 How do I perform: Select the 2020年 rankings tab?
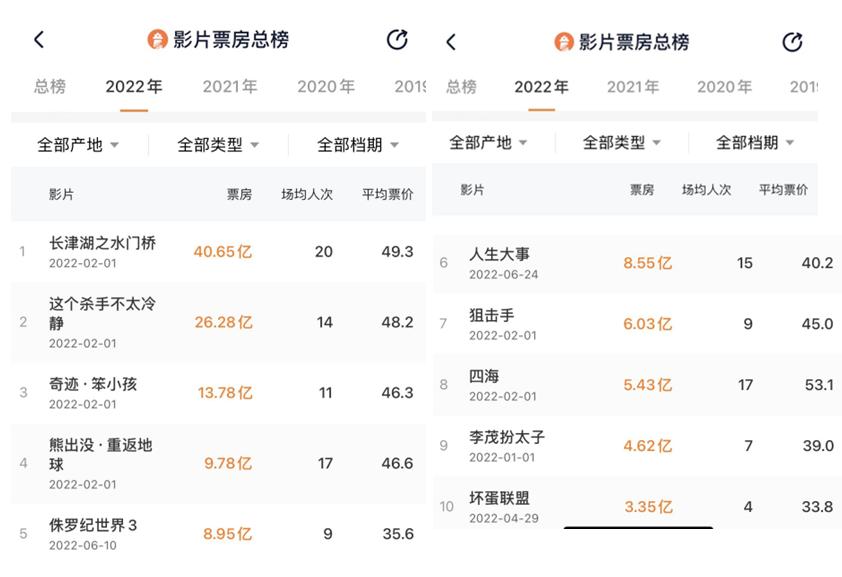pos(326,87)
